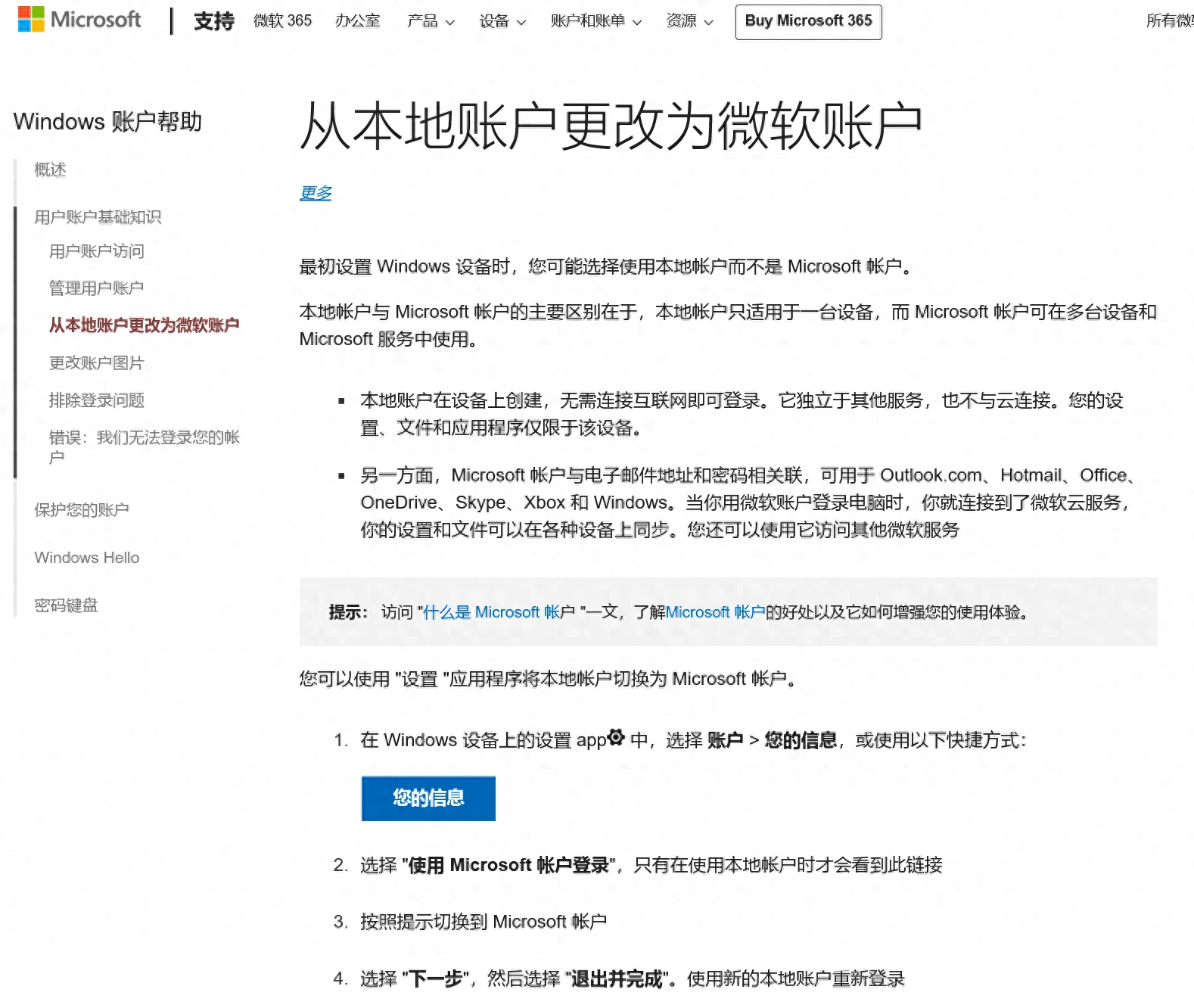Click the blue 您的信息 button
The width and height of the screenshot is (1194, 1008).
point(428,798)
